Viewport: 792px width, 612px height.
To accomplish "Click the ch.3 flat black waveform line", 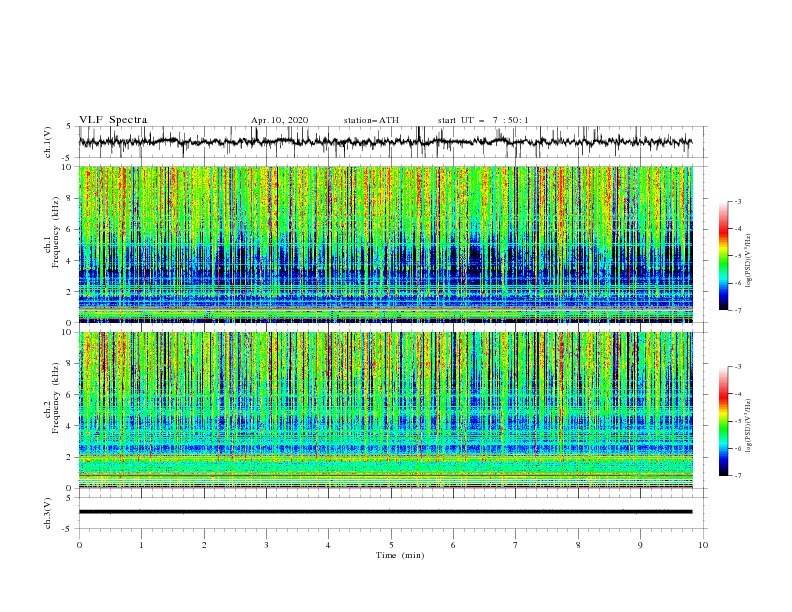I will 385,512.
